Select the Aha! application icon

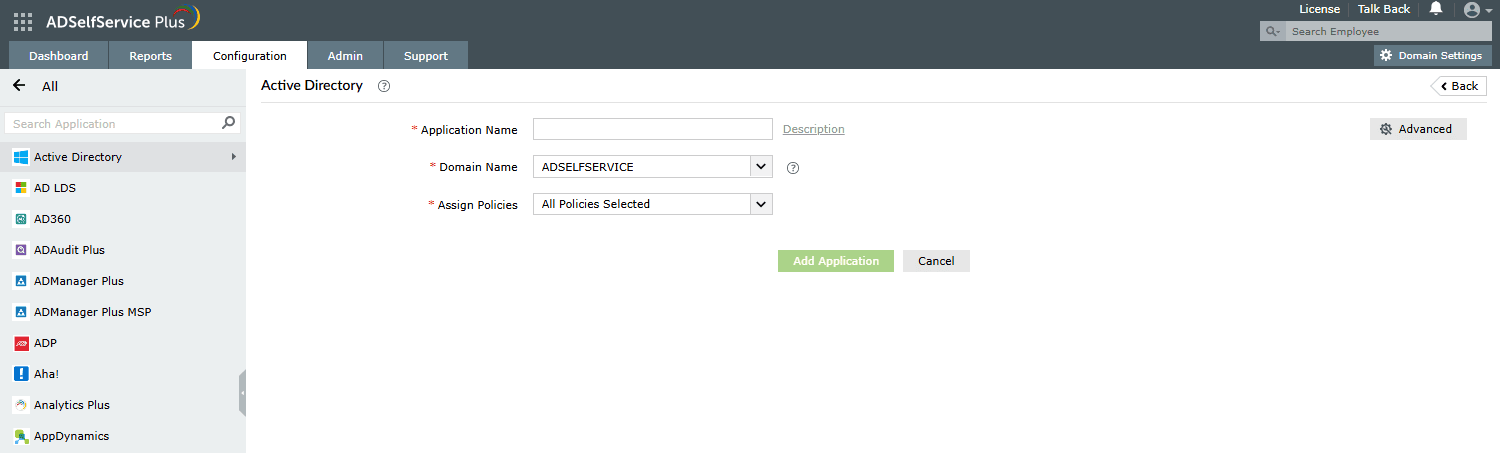coord(20,374)
